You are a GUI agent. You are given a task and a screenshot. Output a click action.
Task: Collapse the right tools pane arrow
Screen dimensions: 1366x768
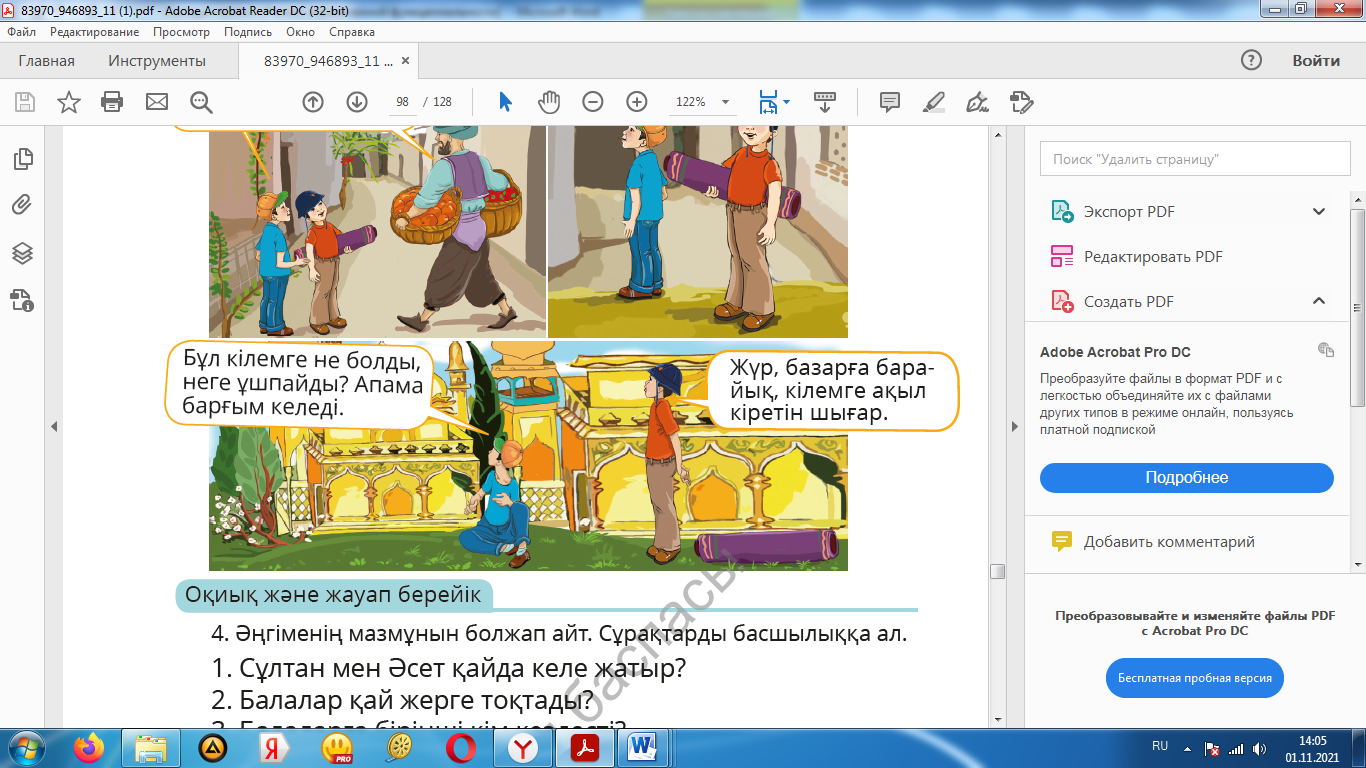coord(1014,427)
